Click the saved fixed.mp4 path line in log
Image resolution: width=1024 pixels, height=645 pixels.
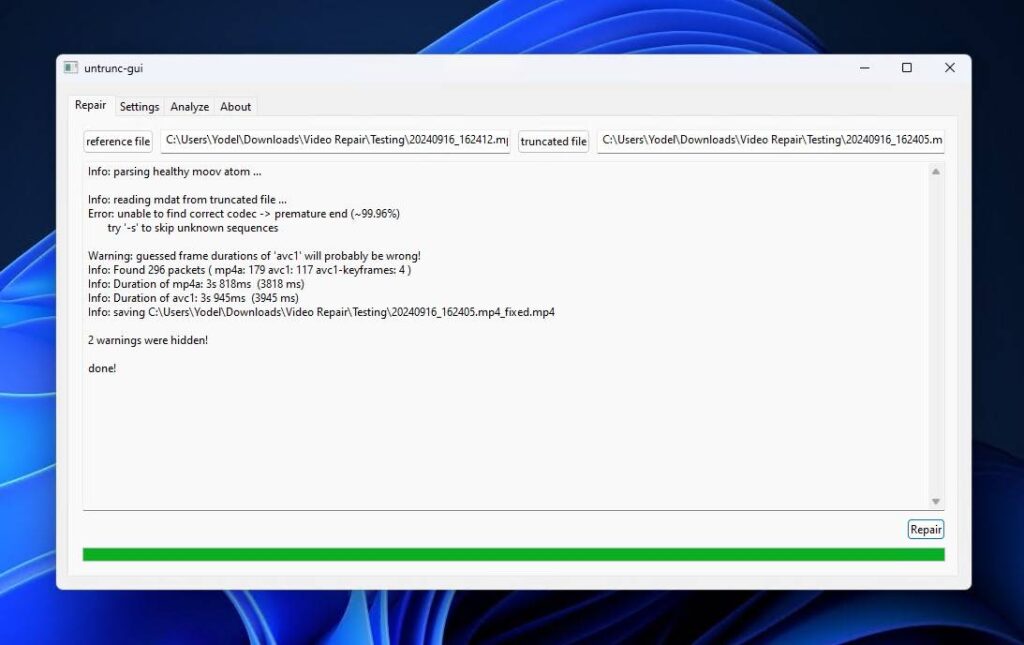point(320,311)
